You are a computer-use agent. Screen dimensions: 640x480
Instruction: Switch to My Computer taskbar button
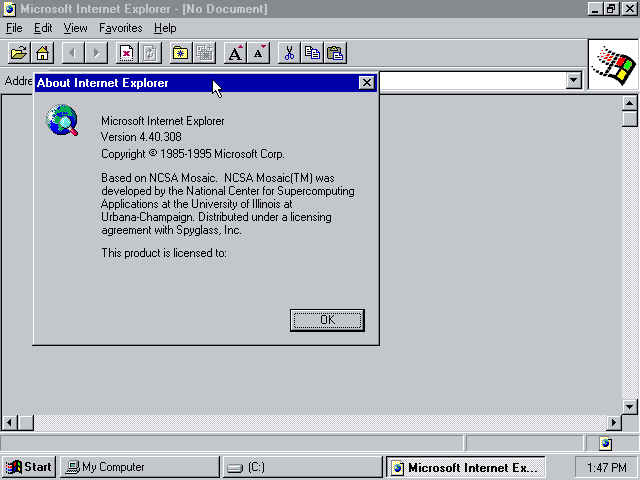pos(140,467)
